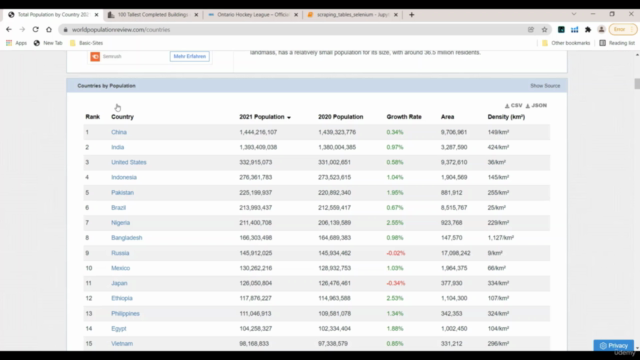Sort by the Rank column header

(x=93, y=117)
